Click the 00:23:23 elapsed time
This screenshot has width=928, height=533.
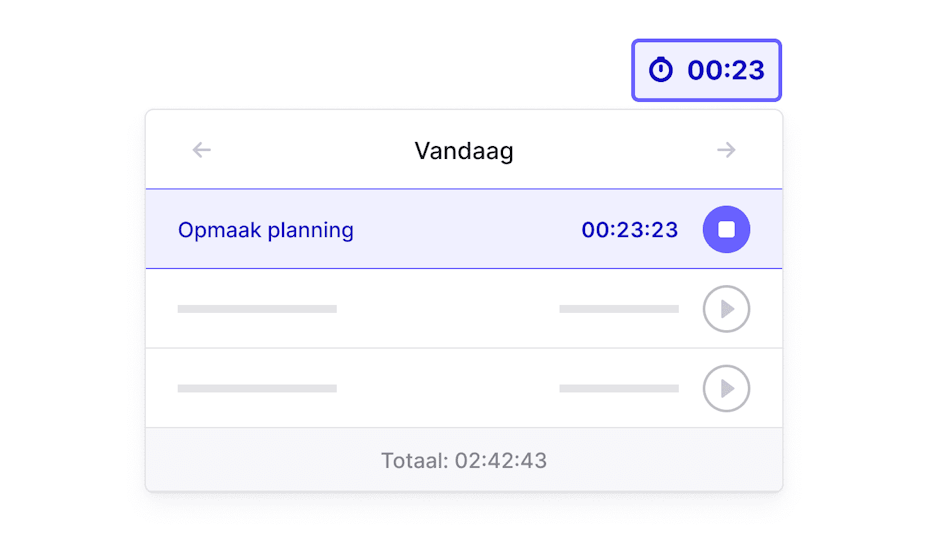(x=630, y=230)
